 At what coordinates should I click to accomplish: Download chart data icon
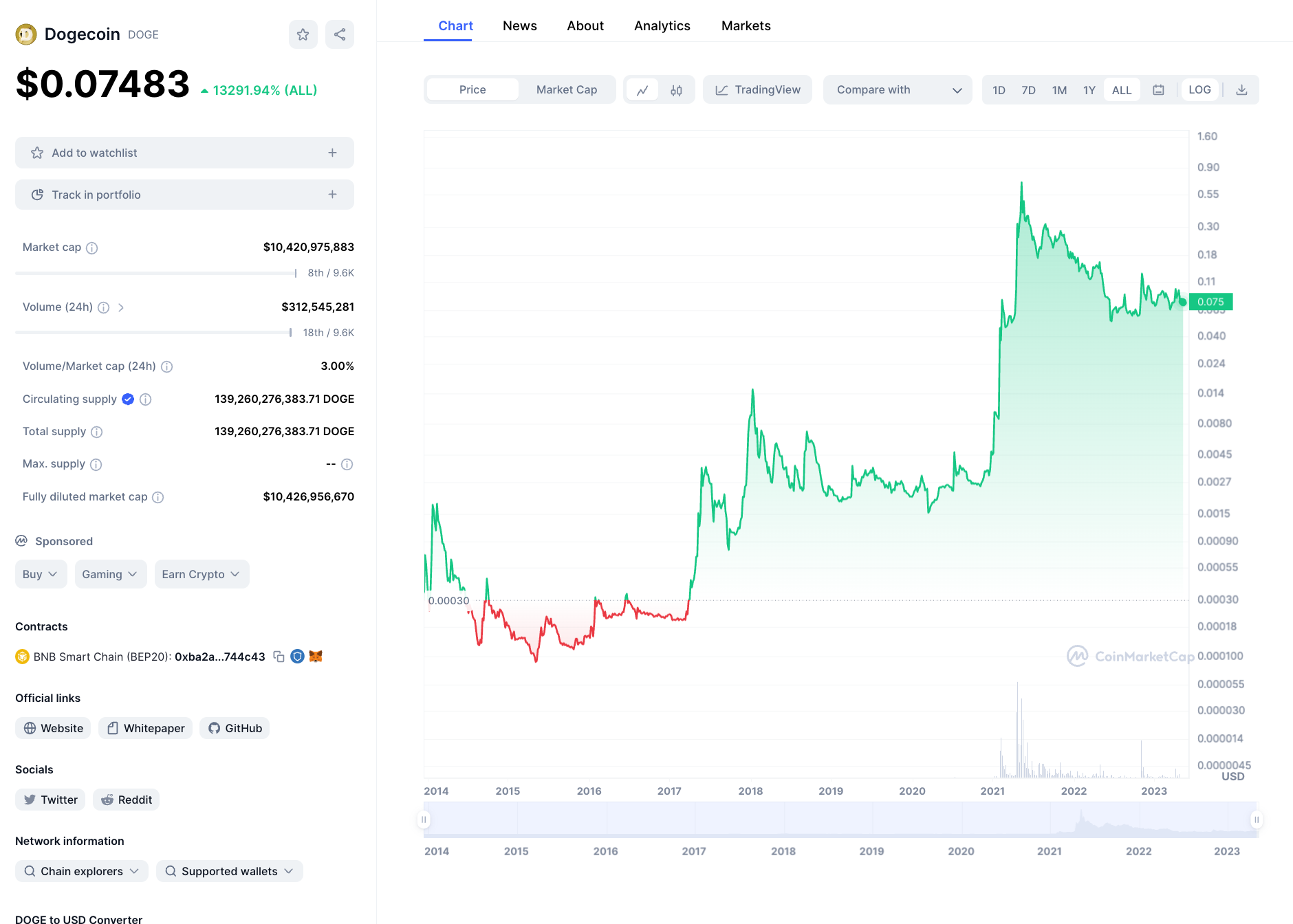pyautogui.click(x=1241, y=90)
